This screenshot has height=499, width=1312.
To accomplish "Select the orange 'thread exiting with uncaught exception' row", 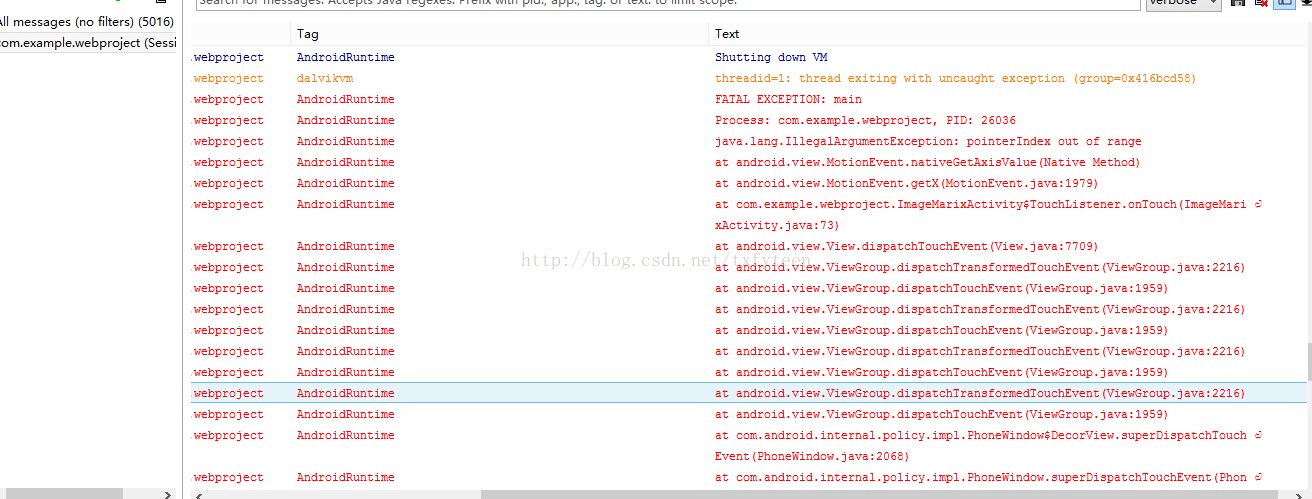I will point(749,78).
